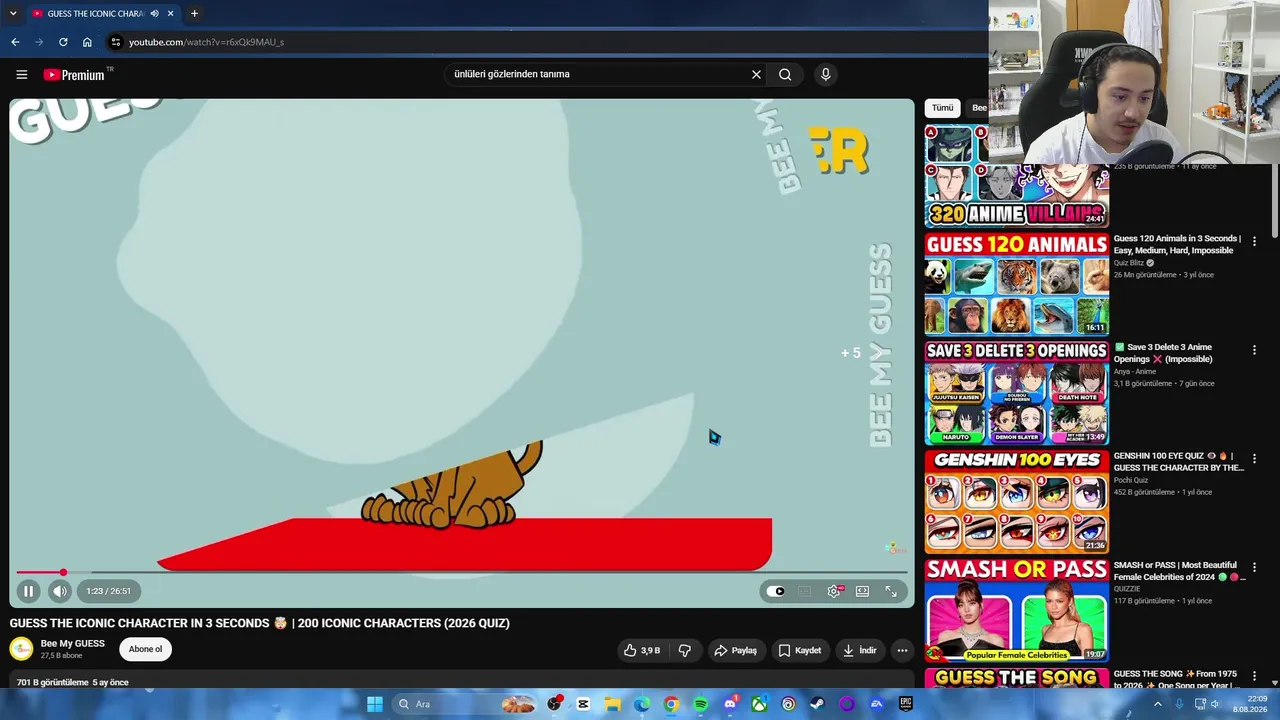The image size is (1280, 720).
Task: Go back with the browser back arrow
Action: 15,42
